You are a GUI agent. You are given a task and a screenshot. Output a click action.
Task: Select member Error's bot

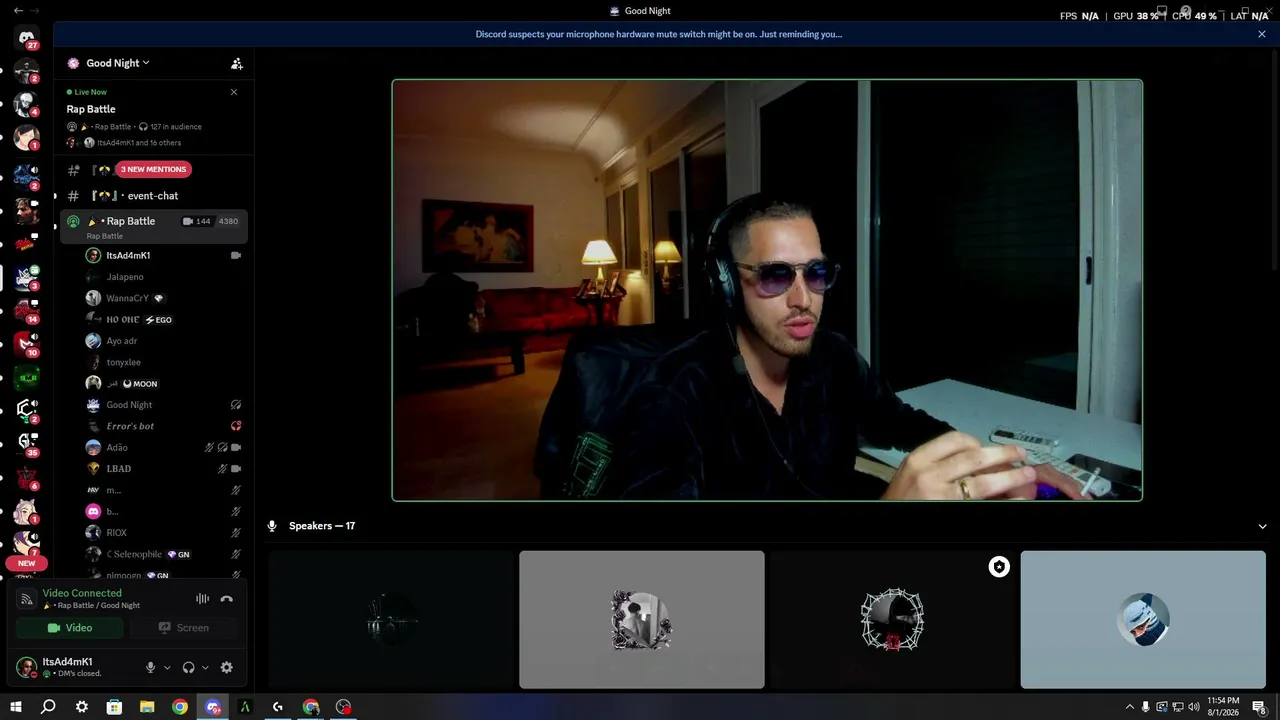153,426
